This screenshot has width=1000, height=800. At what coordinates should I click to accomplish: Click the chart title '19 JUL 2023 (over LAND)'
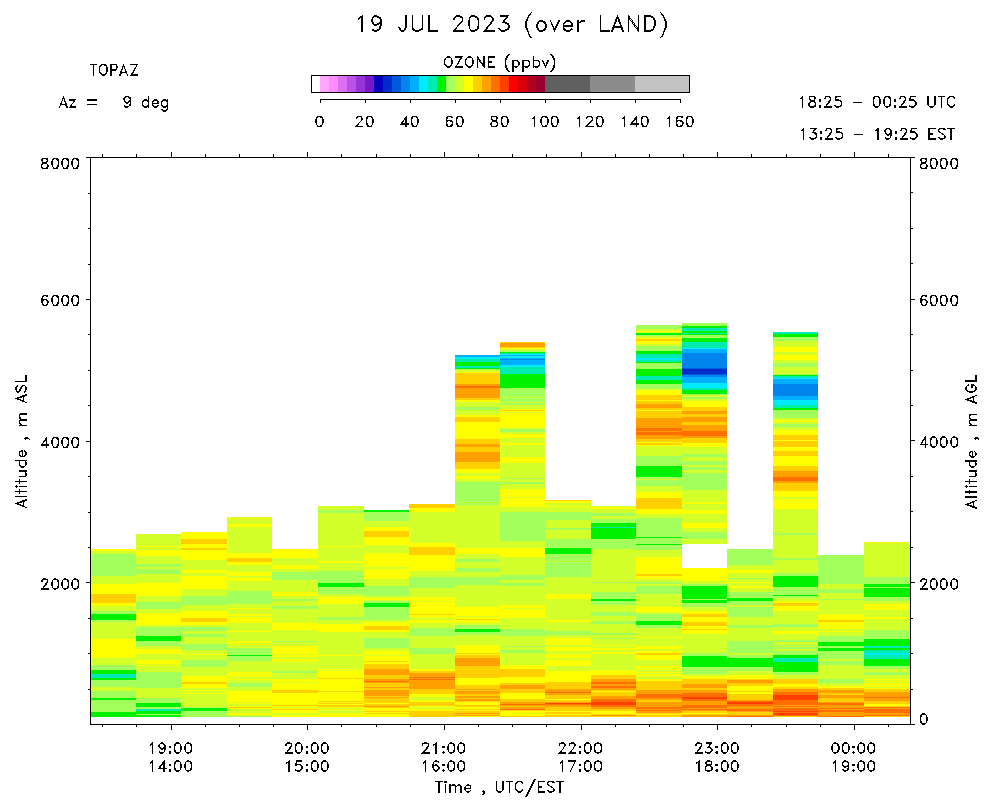point(511,25)
